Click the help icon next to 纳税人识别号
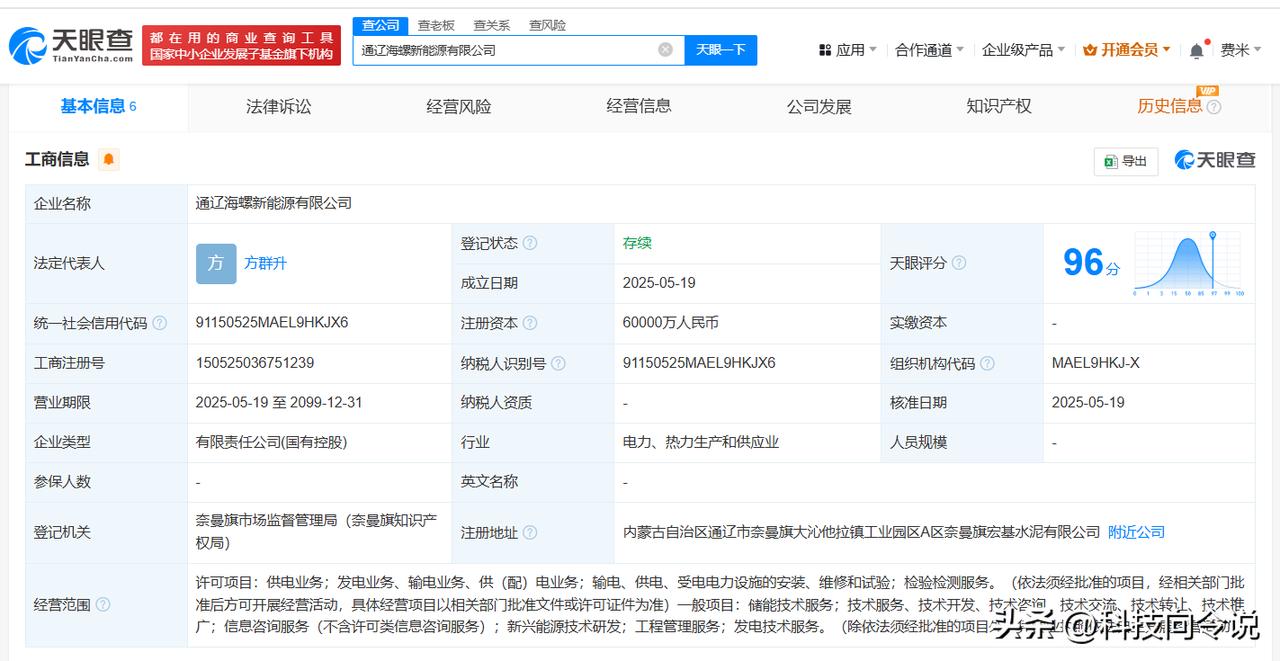The width and height of the screenshot is (1280, 661). point(558,363)
